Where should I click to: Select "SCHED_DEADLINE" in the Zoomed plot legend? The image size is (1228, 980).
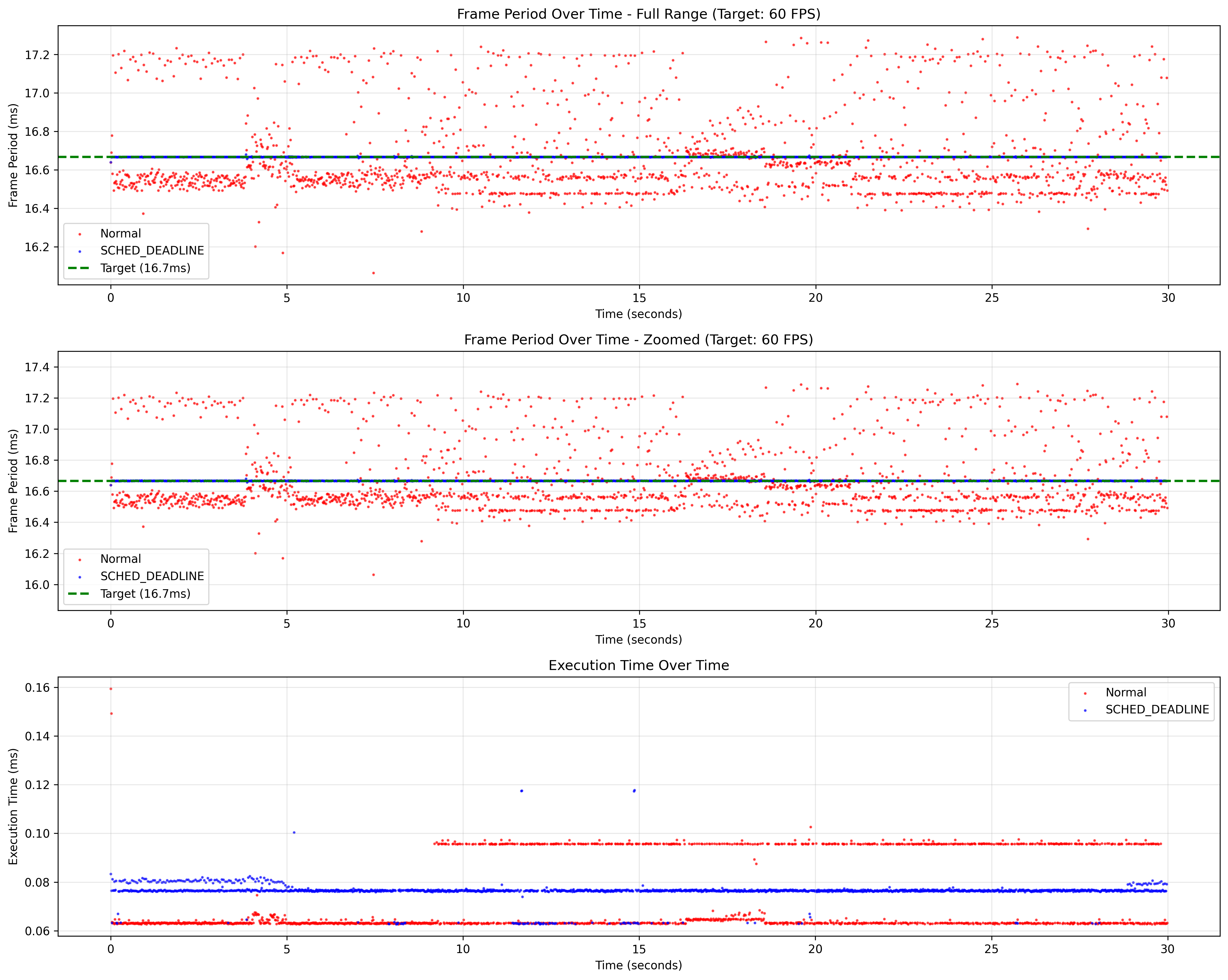point(152,576)
